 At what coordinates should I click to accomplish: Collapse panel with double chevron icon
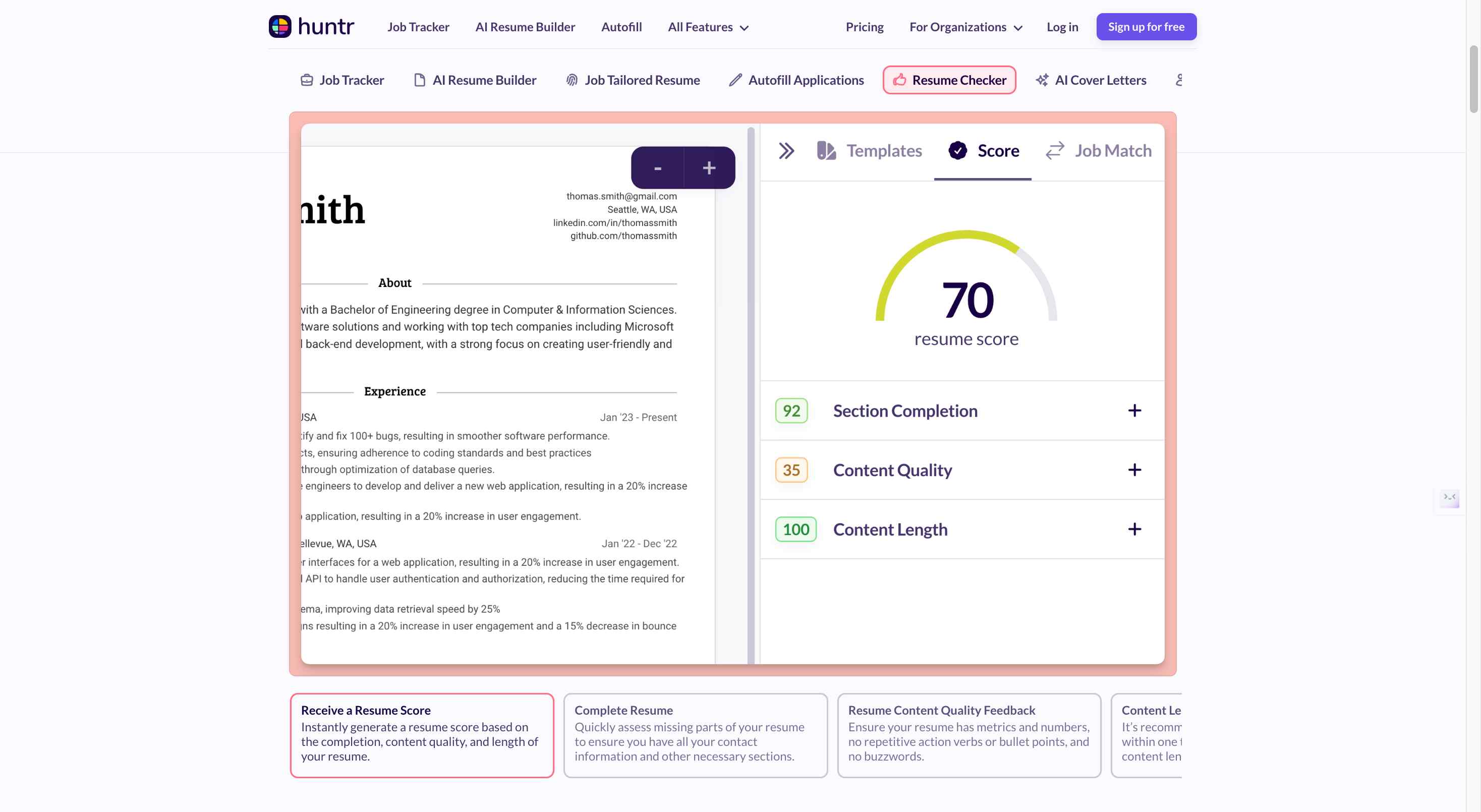786,151
